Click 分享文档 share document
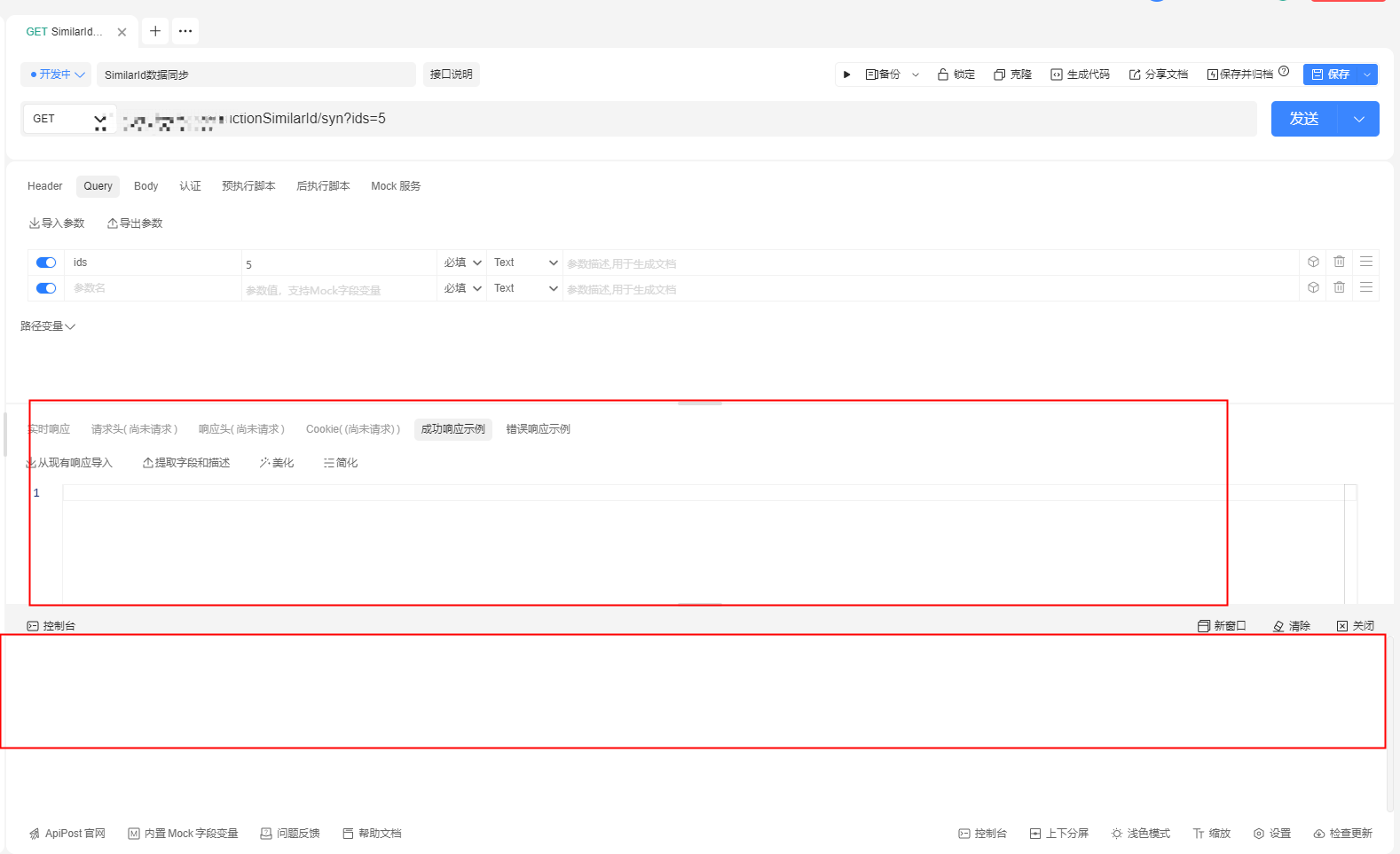 [x=1159, y=74]
